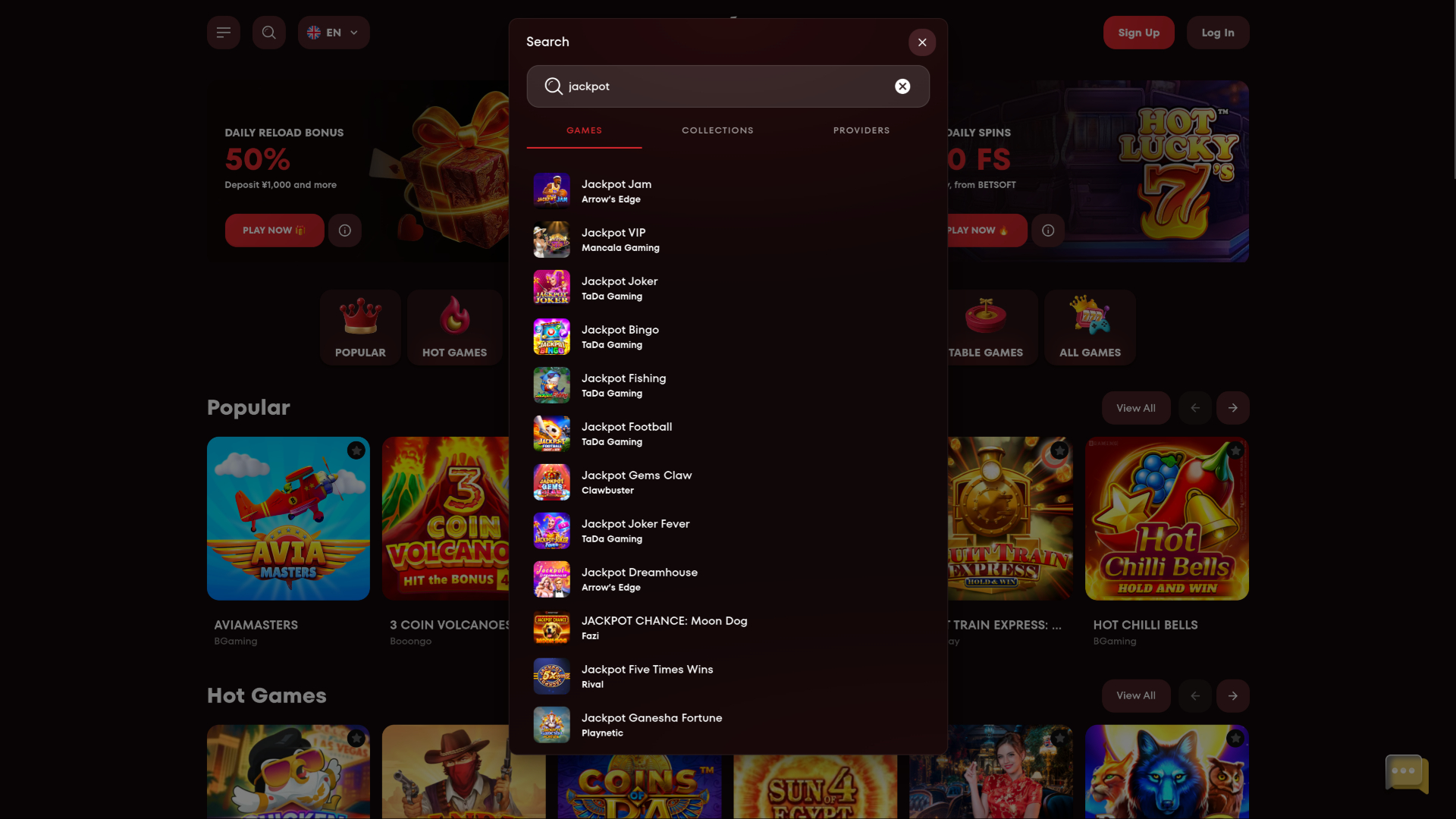Open the Hot Games flame category
1456x819 pixels.
pos(454,327)
